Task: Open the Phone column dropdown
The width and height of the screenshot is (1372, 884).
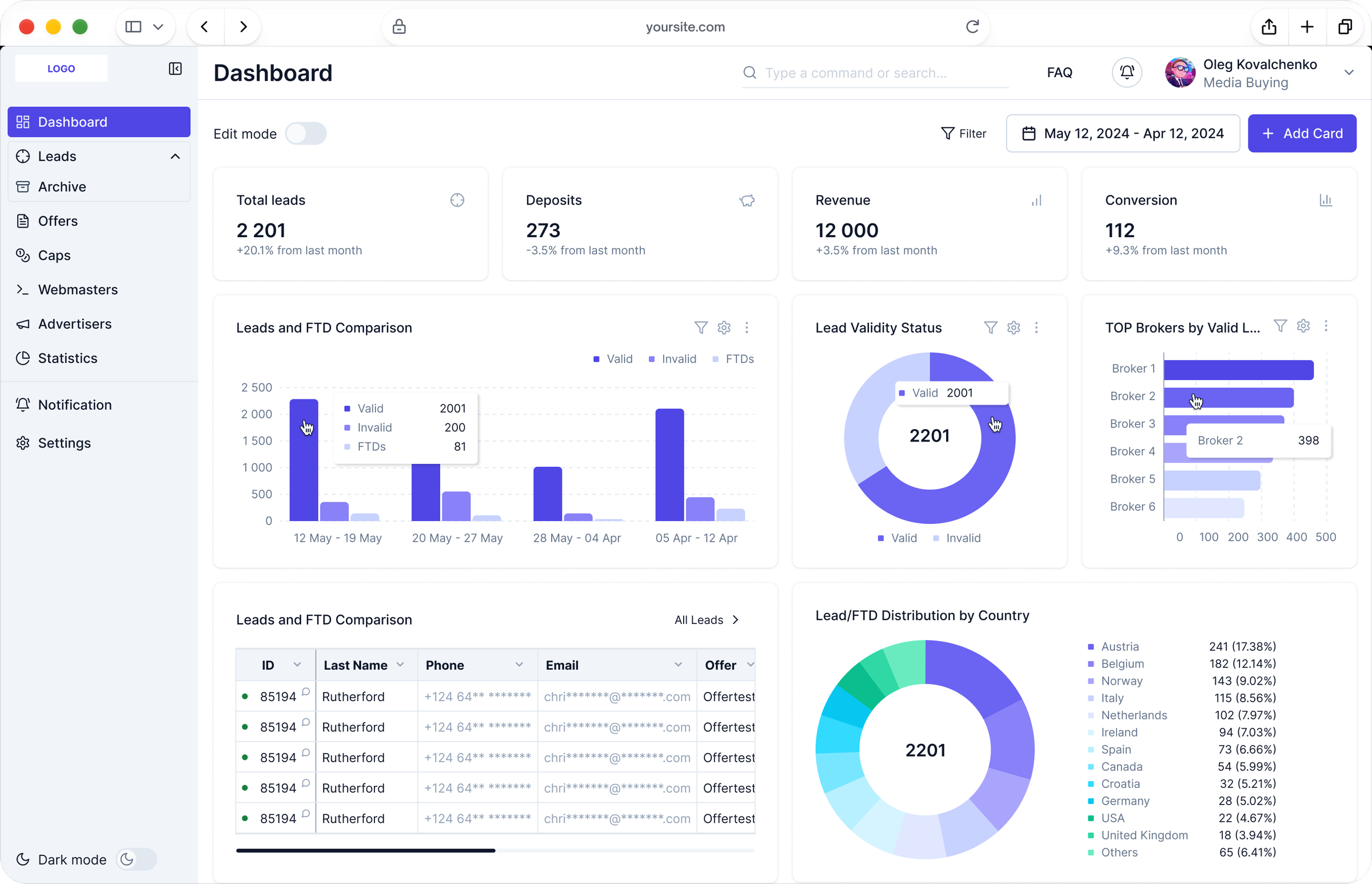Action: click(519, 665)
